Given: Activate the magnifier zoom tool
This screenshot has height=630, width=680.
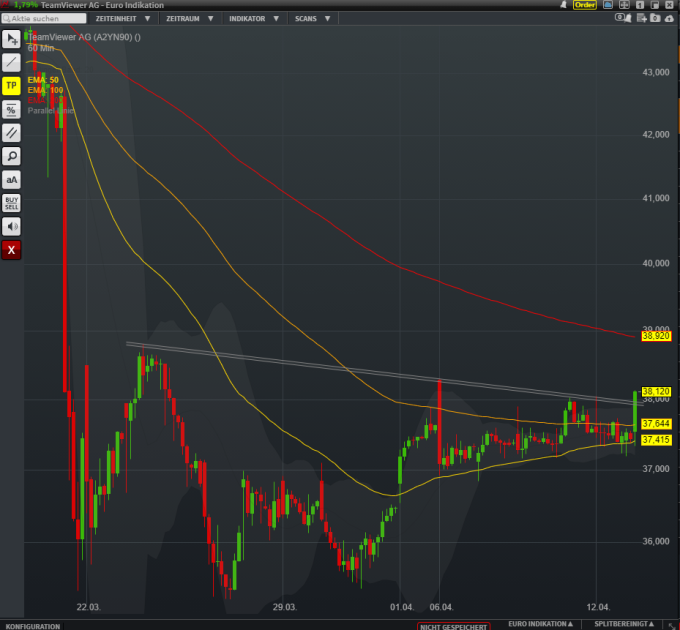Looking at the screenshot, I should point(11,156).
